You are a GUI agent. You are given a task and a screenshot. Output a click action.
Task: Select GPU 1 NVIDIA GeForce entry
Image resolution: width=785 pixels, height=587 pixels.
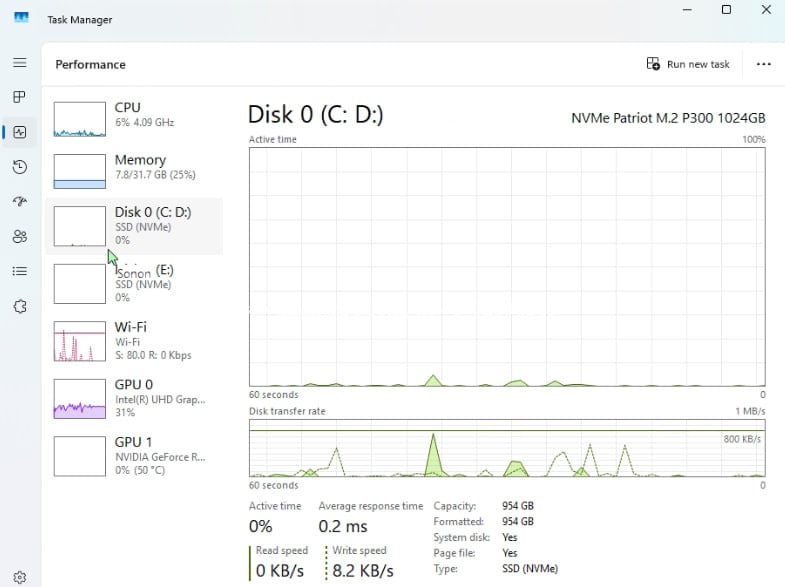pos(134,454)
